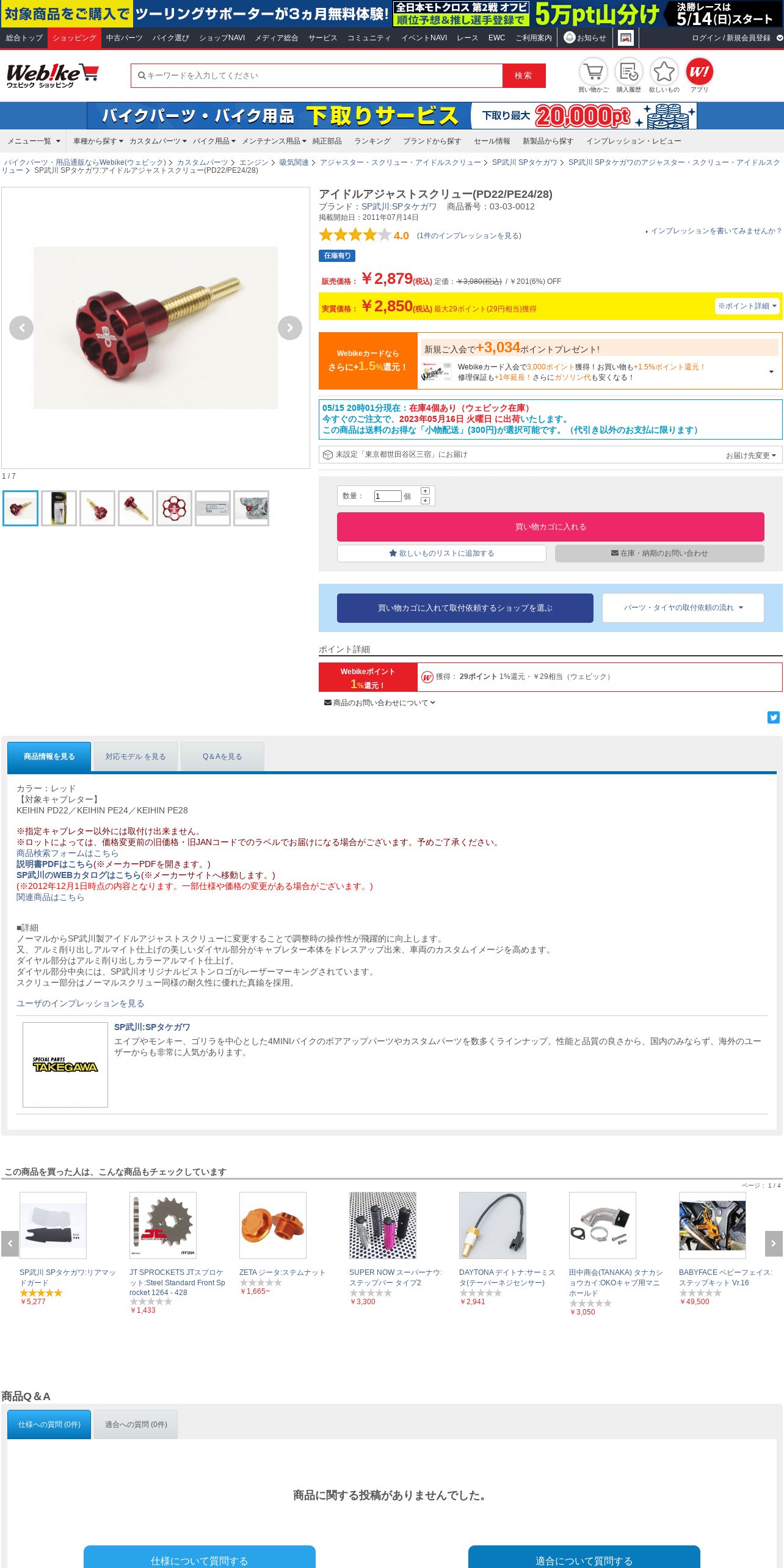784x1568 pixels.
Task: Open purchase history icon
Action: click(628, 71)
